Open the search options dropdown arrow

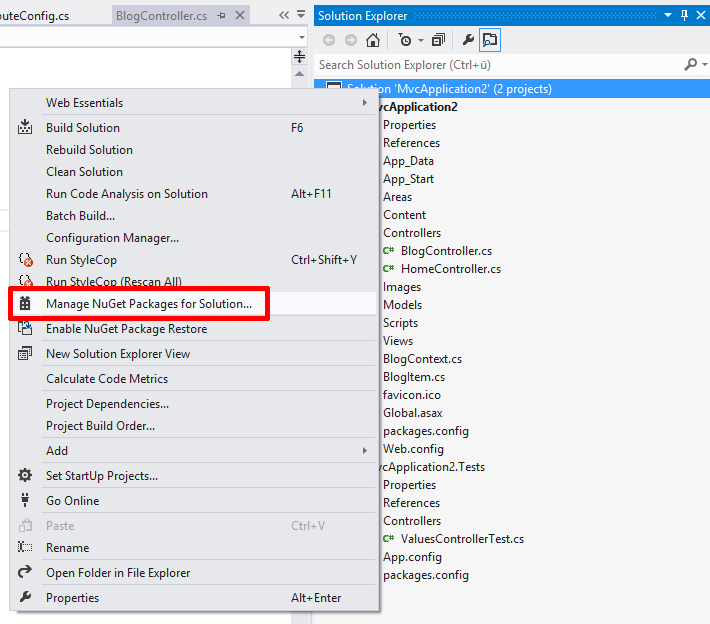pos(705,65)
